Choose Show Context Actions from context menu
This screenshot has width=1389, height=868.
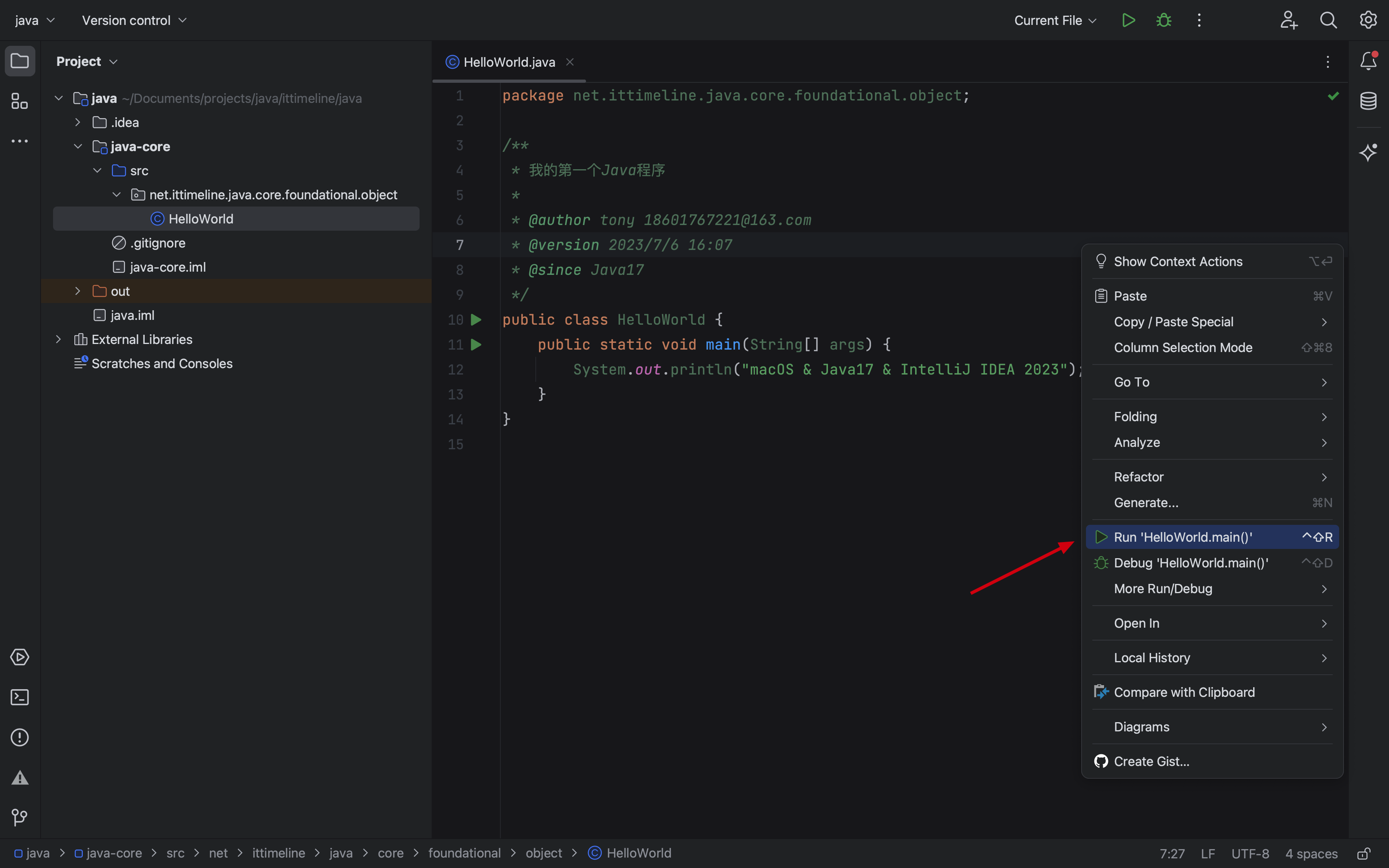click(1212, 262)
